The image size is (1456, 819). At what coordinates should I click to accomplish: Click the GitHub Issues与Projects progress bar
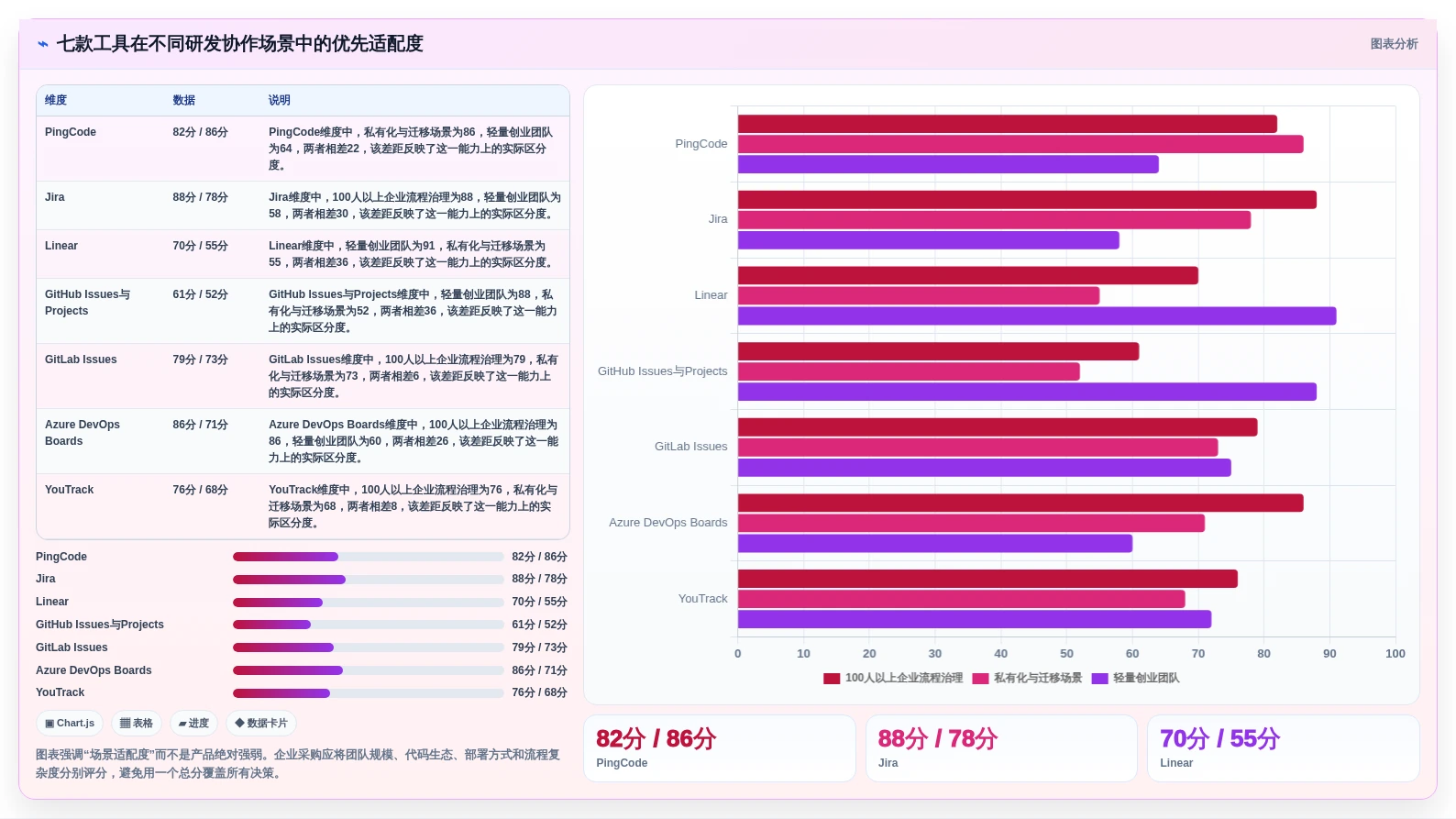[x=368, y=625]
